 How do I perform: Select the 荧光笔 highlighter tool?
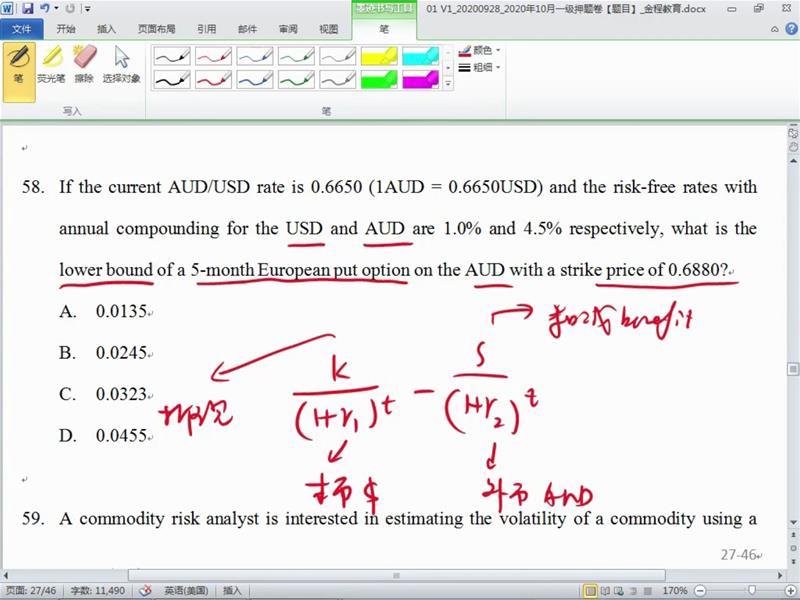pyautogui.click(x=52, y=64)
